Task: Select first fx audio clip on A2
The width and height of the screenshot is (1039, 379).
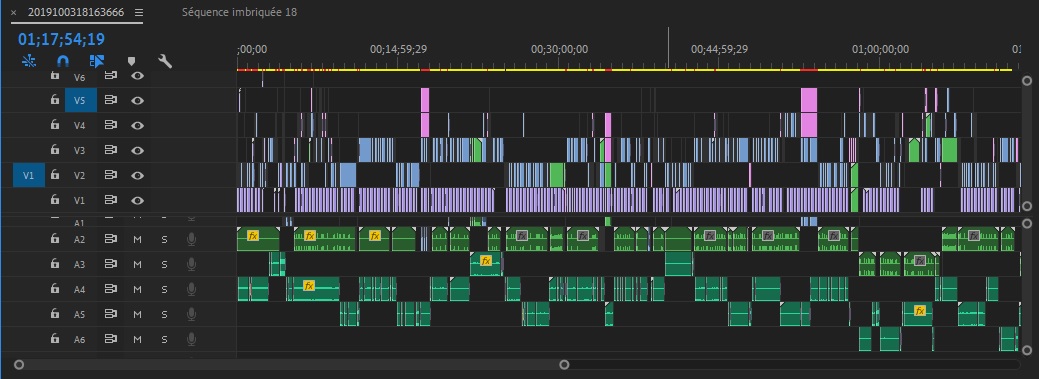Action: click(258, 239)
